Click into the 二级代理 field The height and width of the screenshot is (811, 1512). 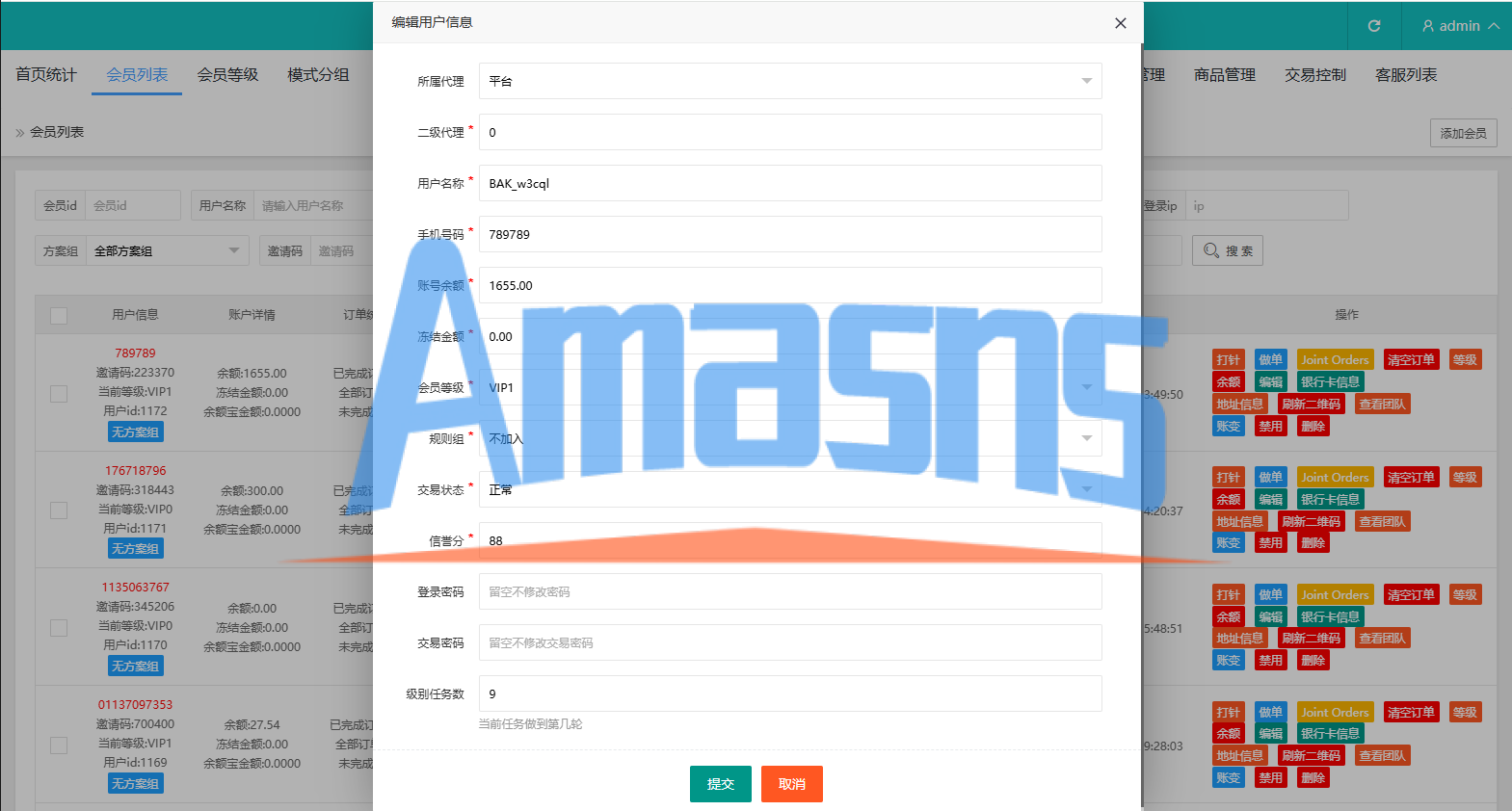pos(790,132)
